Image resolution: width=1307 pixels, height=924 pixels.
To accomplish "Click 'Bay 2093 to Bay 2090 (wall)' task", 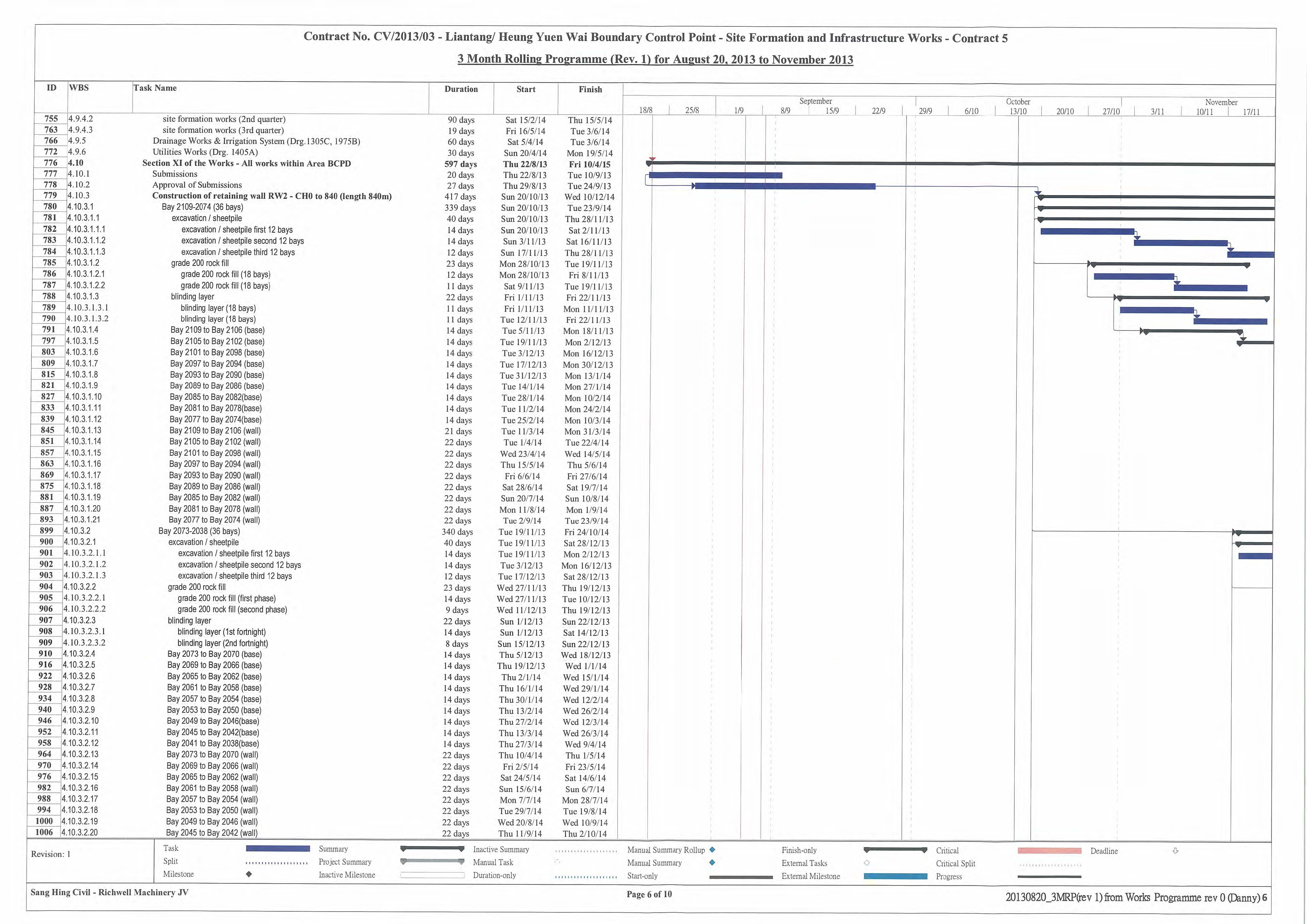I will [x=214, y=476].
